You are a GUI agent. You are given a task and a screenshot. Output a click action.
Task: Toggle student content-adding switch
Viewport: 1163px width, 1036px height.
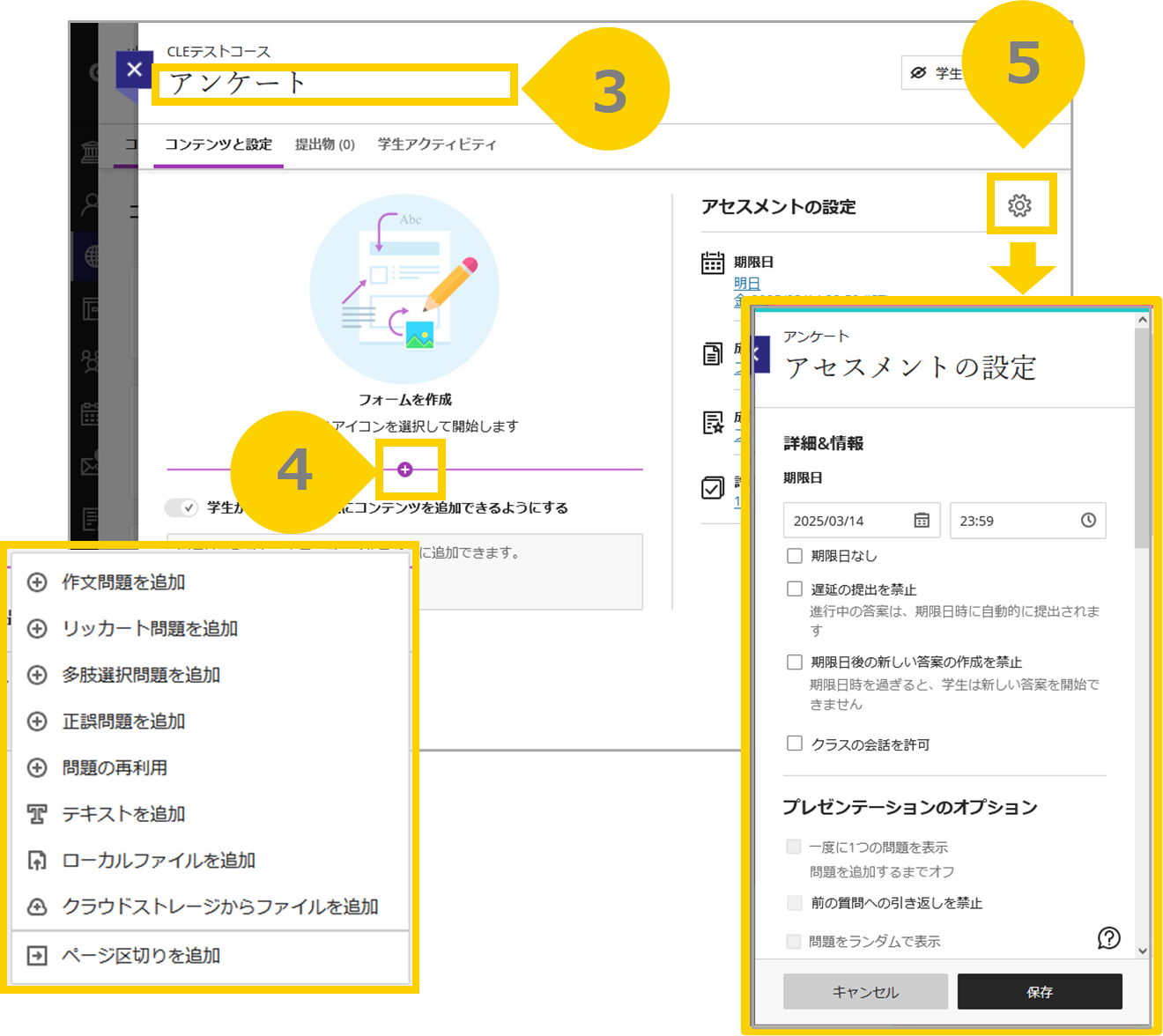point(181,507)
